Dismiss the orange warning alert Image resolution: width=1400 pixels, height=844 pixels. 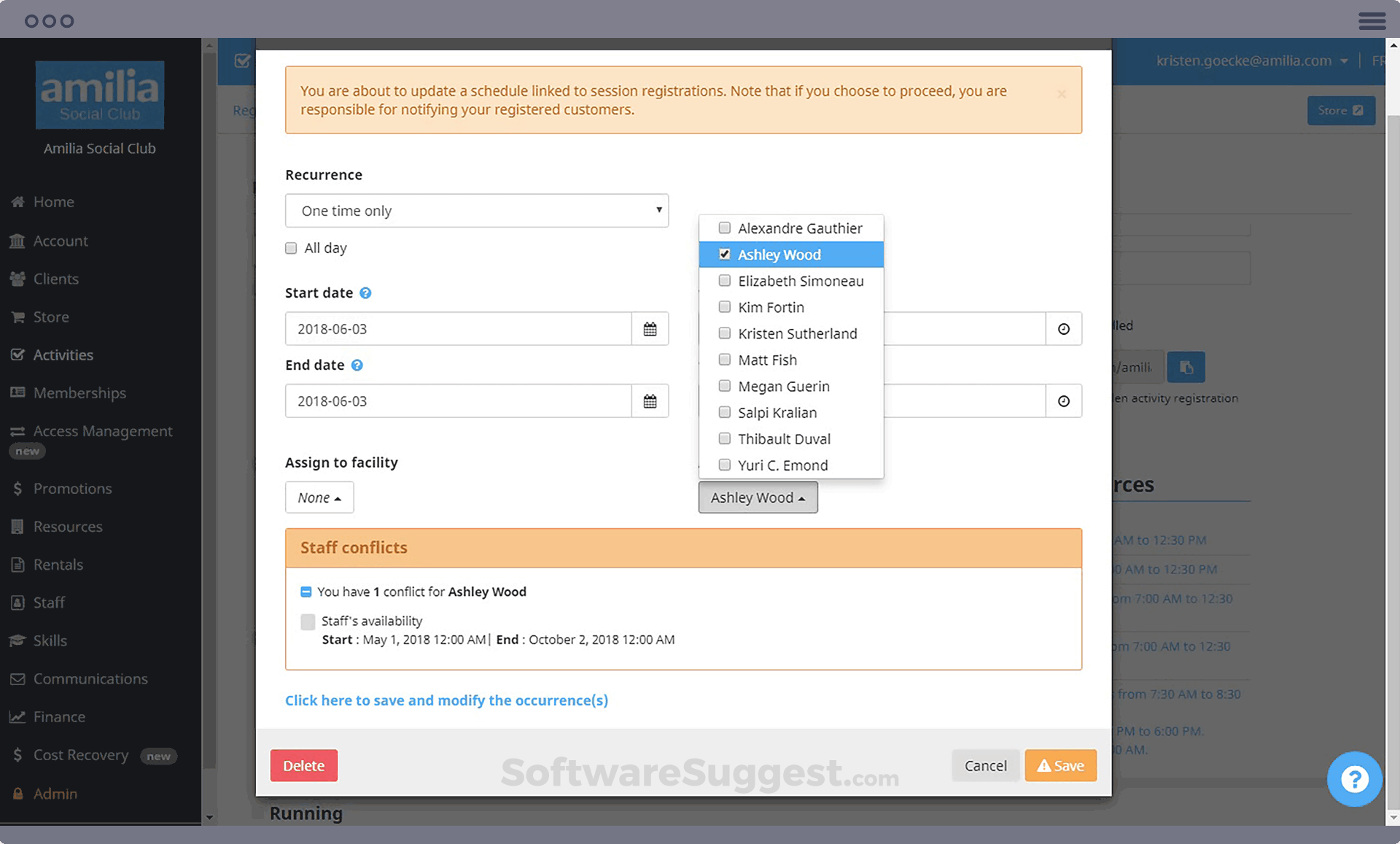pyautogui.click(x=1061, y=94)
